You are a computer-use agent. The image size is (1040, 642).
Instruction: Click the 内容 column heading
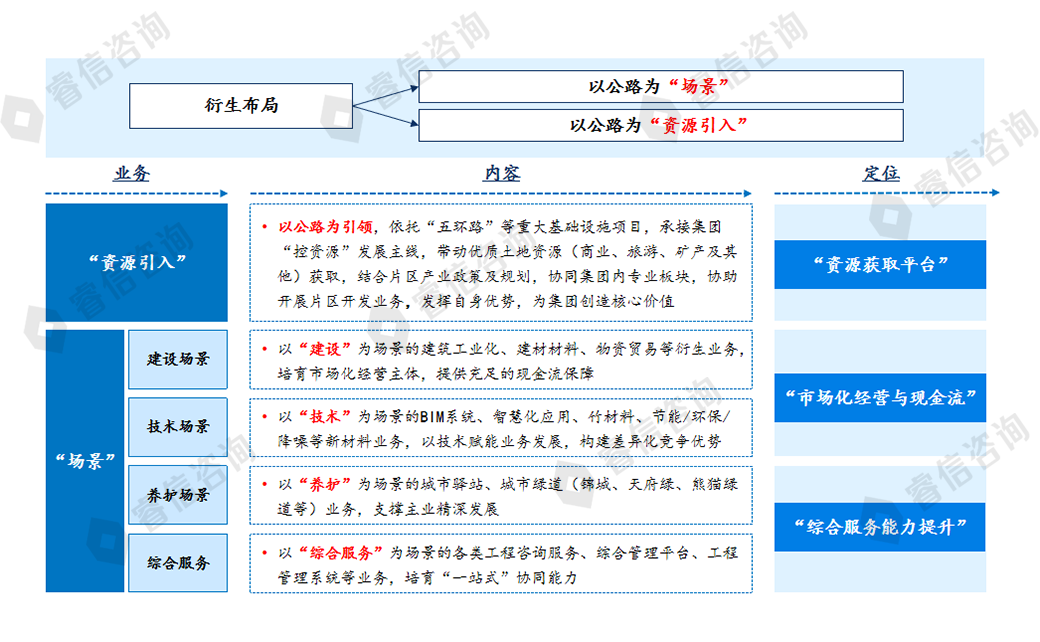pos(502,173)
